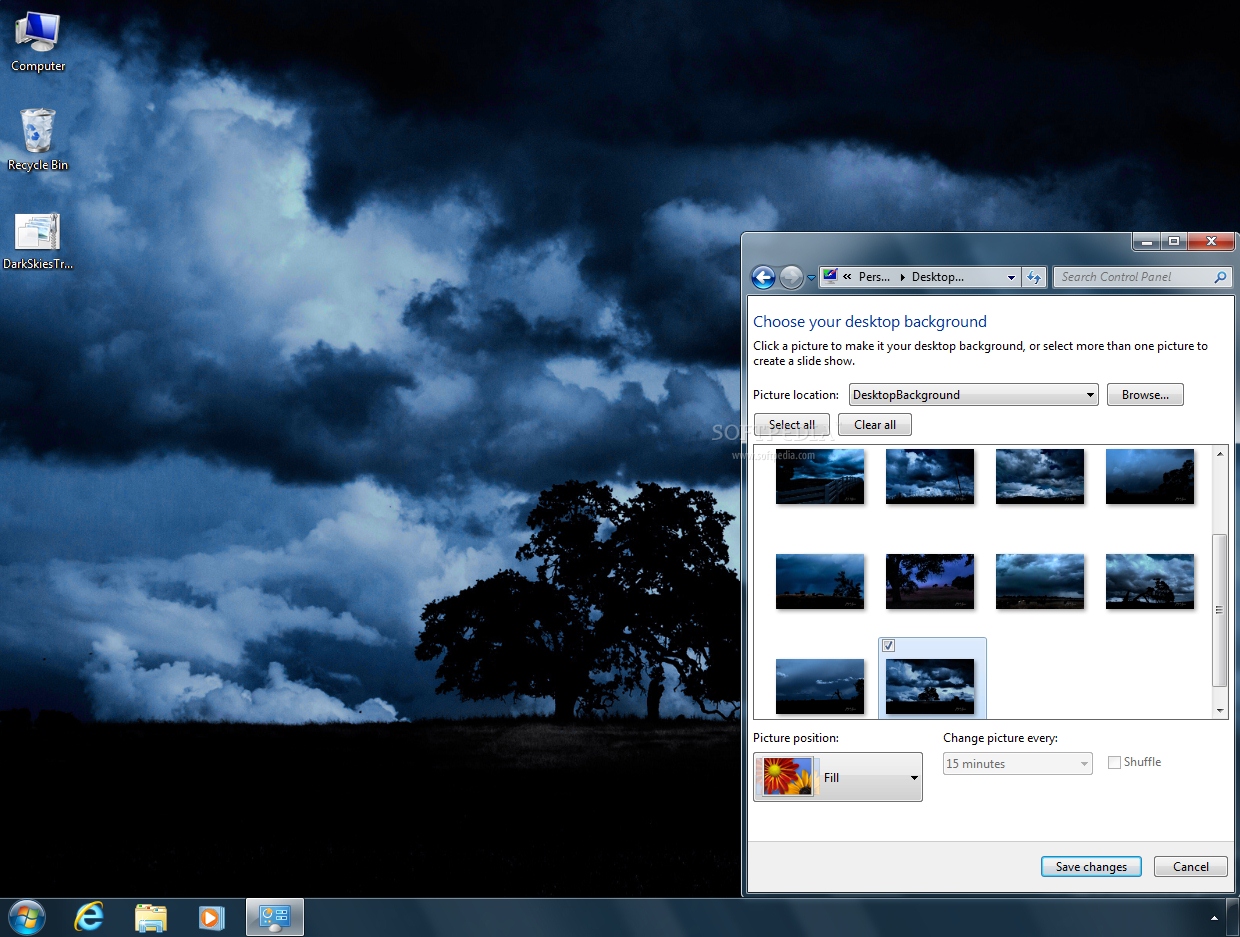Viewport: 1240px width, 937px height.
Task: Click the checked tree wallpaper thumbnail
Action: [930, 687]
